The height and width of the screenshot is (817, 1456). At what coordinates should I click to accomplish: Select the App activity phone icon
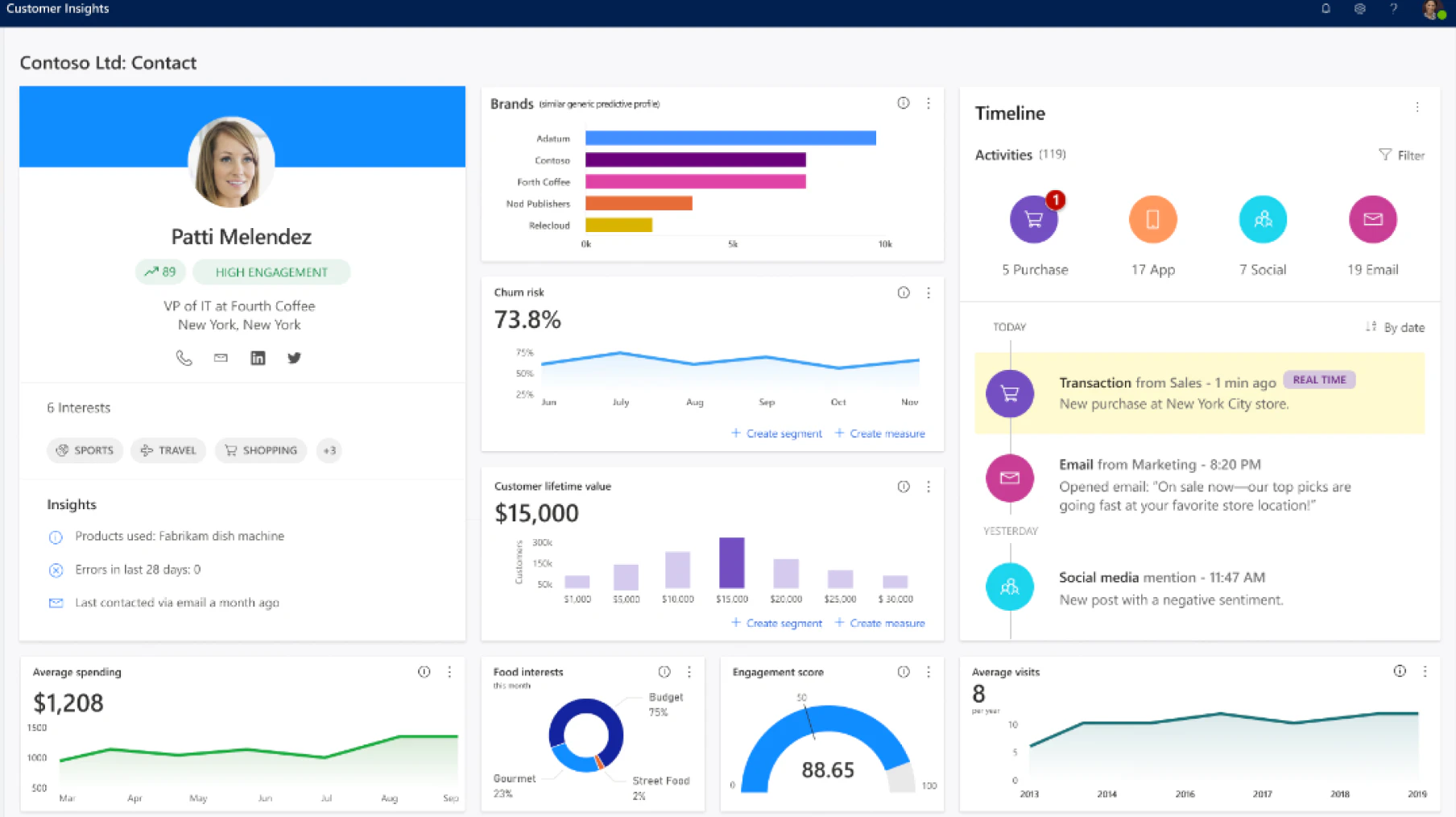[x=1152, y=219]
